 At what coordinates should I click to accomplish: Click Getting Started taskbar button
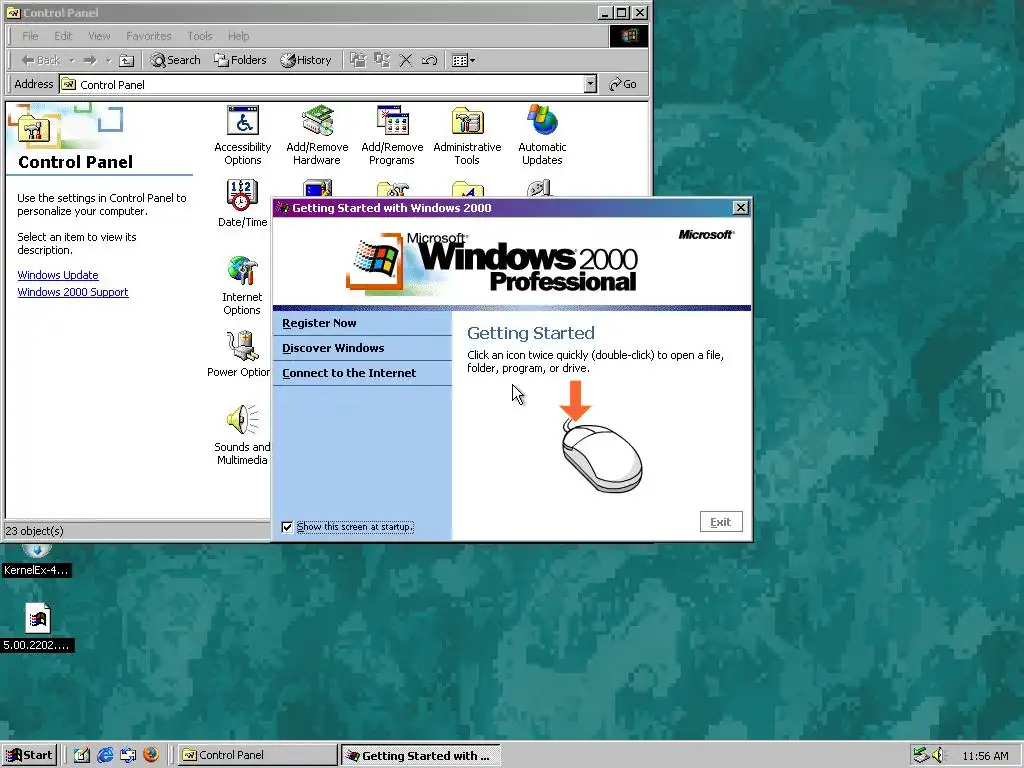coord(421,756)
